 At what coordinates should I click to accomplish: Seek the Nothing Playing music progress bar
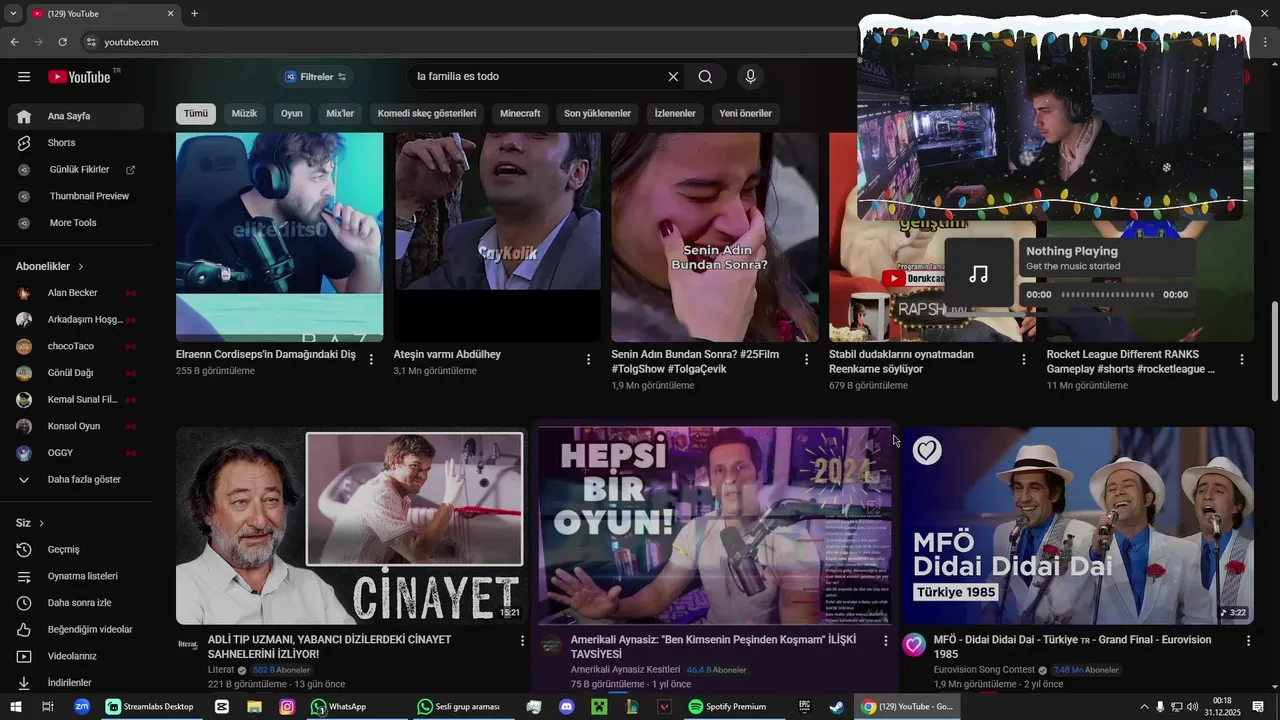point(1108,295)
